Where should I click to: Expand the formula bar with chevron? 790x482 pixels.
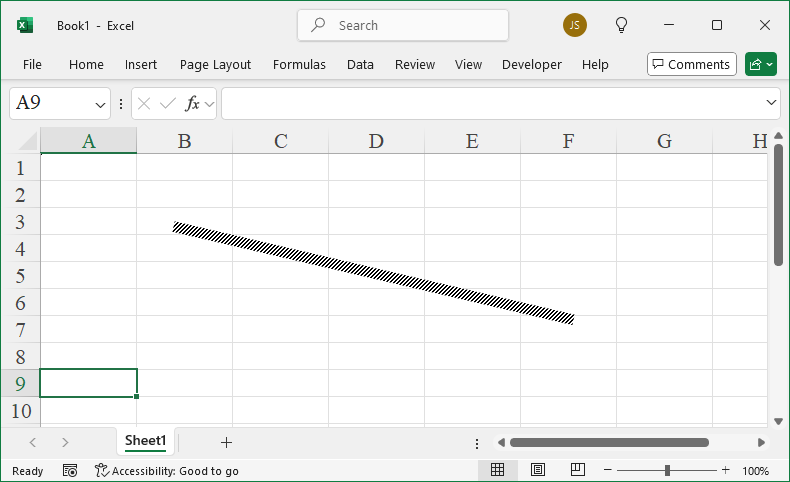click(771, 102)
